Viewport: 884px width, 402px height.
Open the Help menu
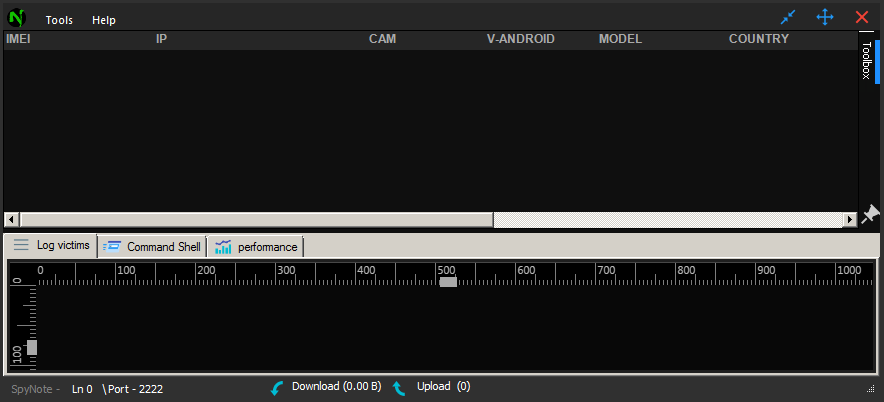104,20
